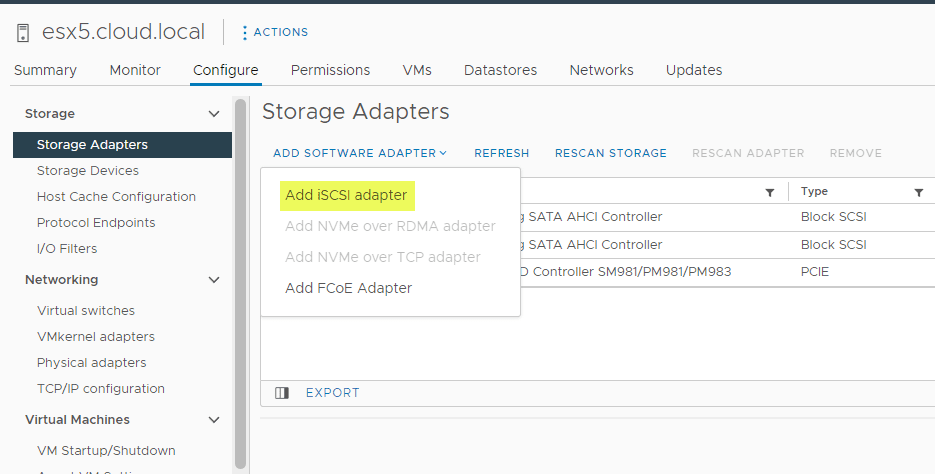Collapse the Virtual Machines section chevron
Viewport: 935px width, 474px height.
tap(214, 420)
